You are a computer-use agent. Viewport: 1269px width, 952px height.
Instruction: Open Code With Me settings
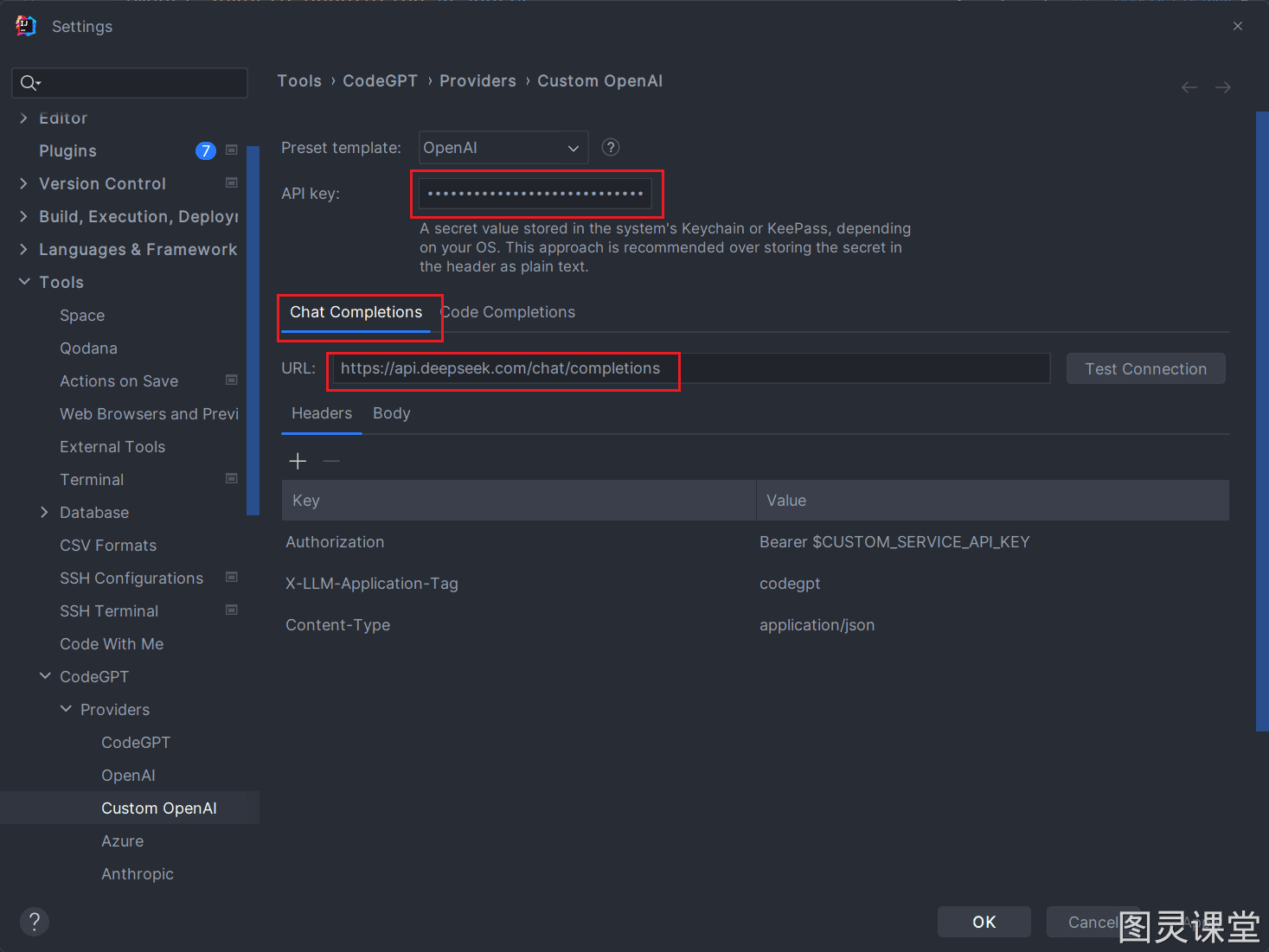[112, 644]
